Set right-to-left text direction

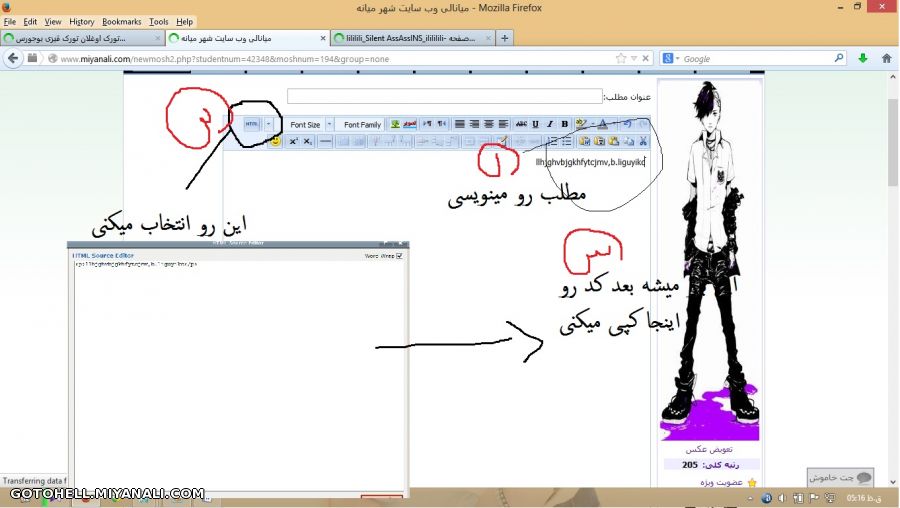click(x=441, y=124)
